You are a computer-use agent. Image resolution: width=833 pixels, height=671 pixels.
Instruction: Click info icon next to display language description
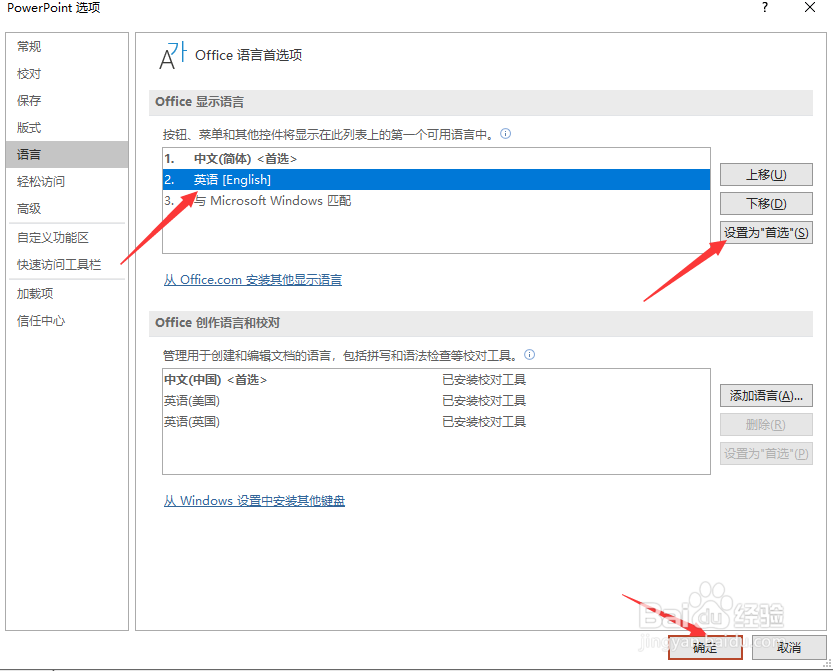(506, 134)
